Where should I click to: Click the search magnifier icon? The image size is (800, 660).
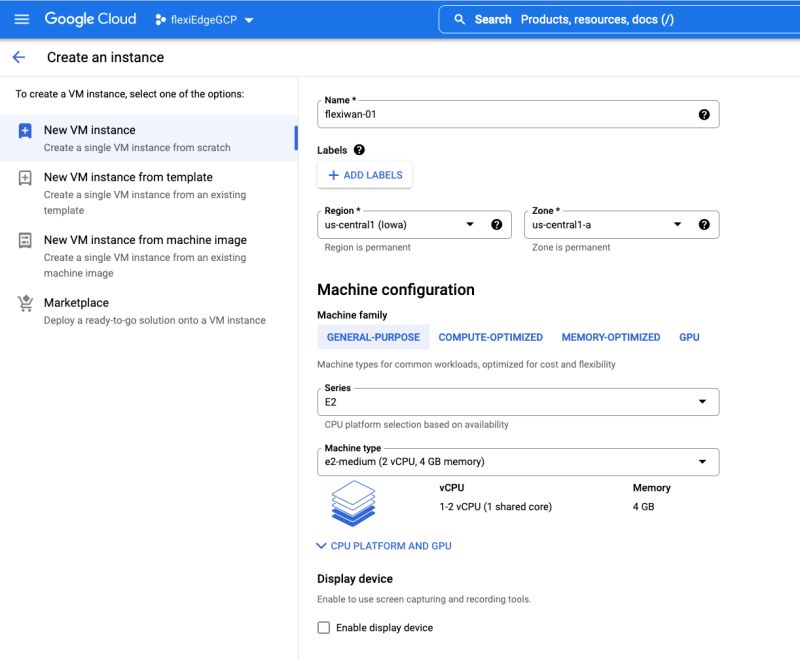tap(459, 18)
